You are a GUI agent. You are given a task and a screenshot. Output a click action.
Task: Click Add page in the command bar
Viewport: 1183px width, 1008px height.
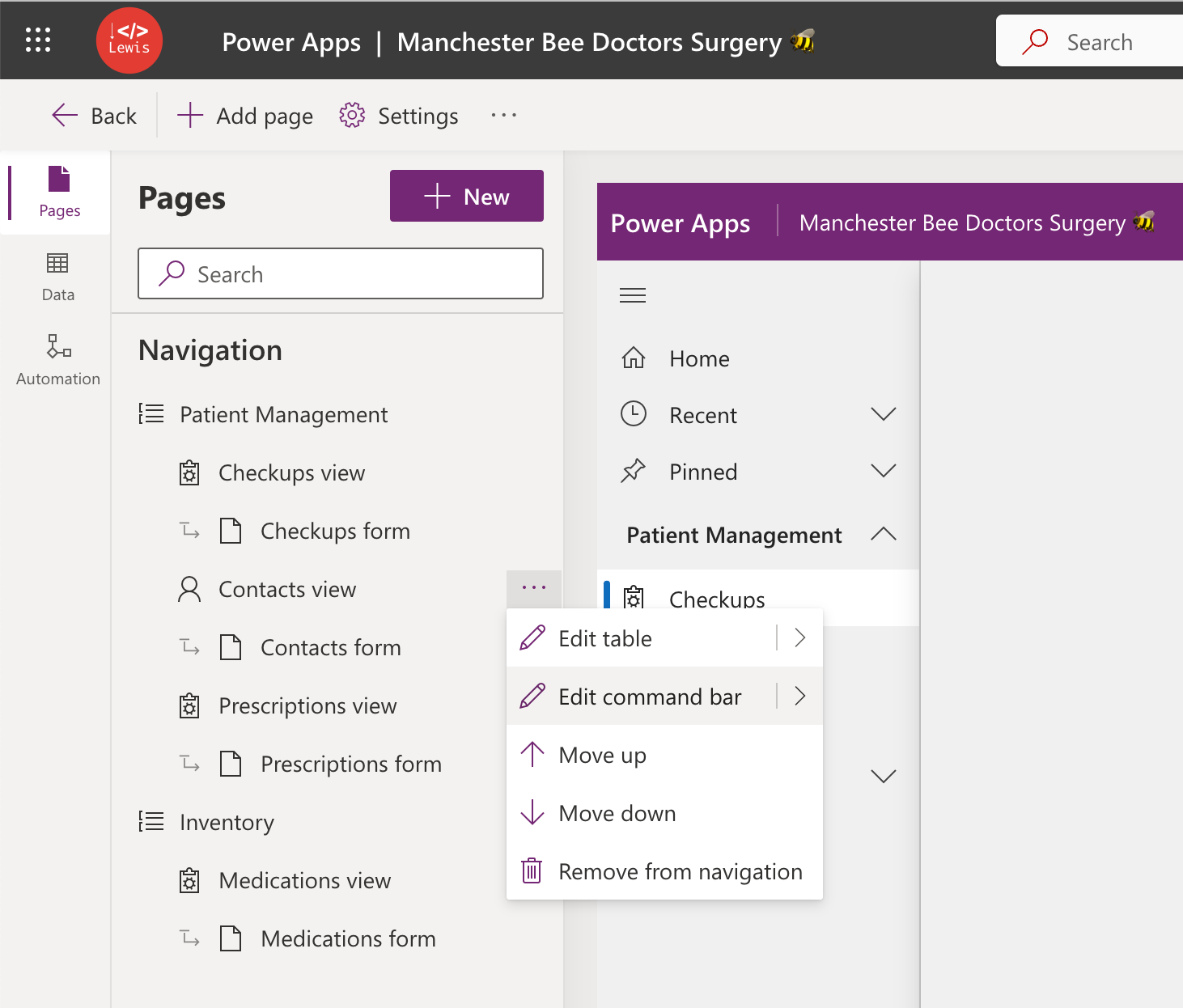[x=245, y=116]
